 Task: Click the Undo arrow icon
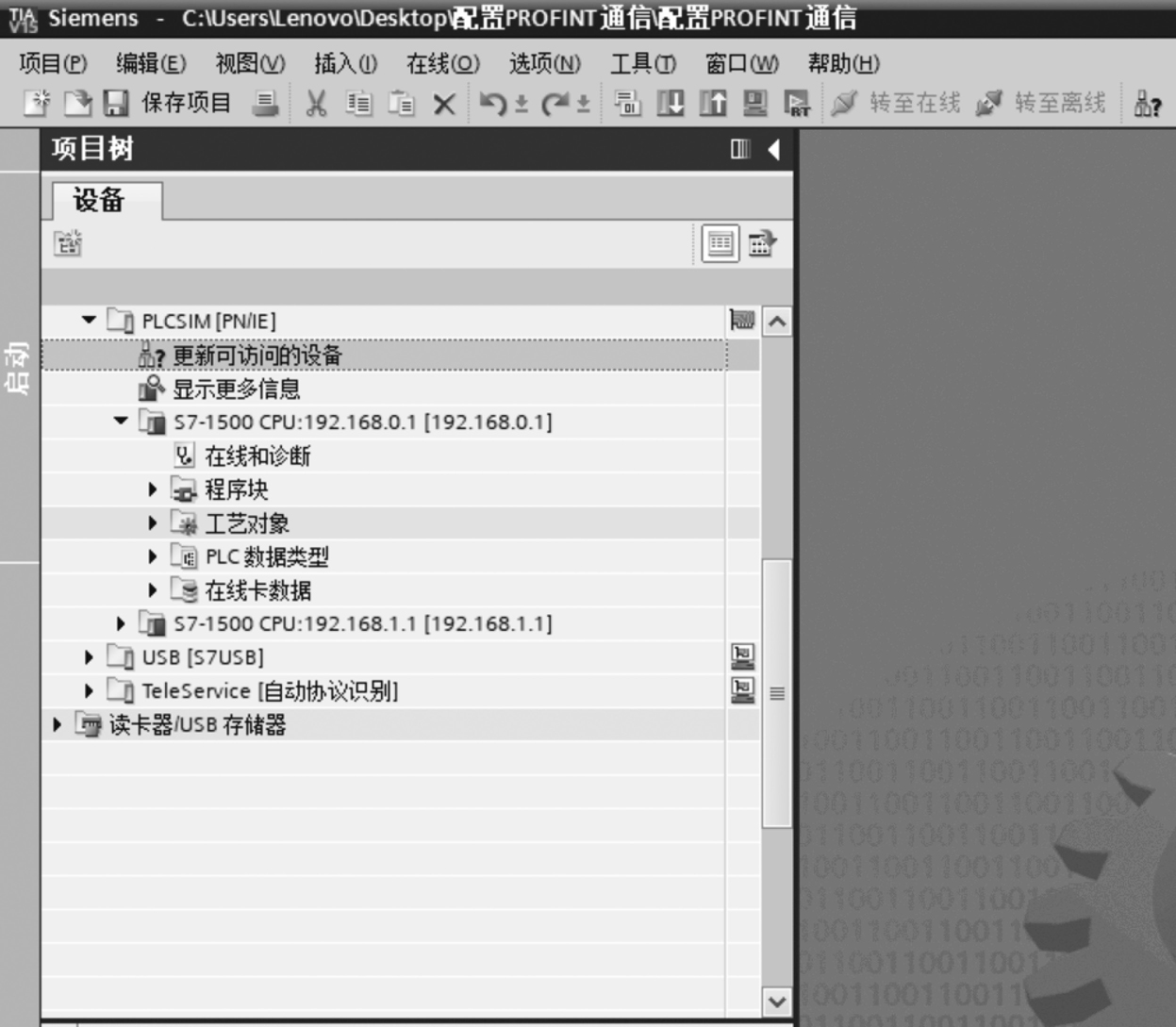(x=492, y=102)
